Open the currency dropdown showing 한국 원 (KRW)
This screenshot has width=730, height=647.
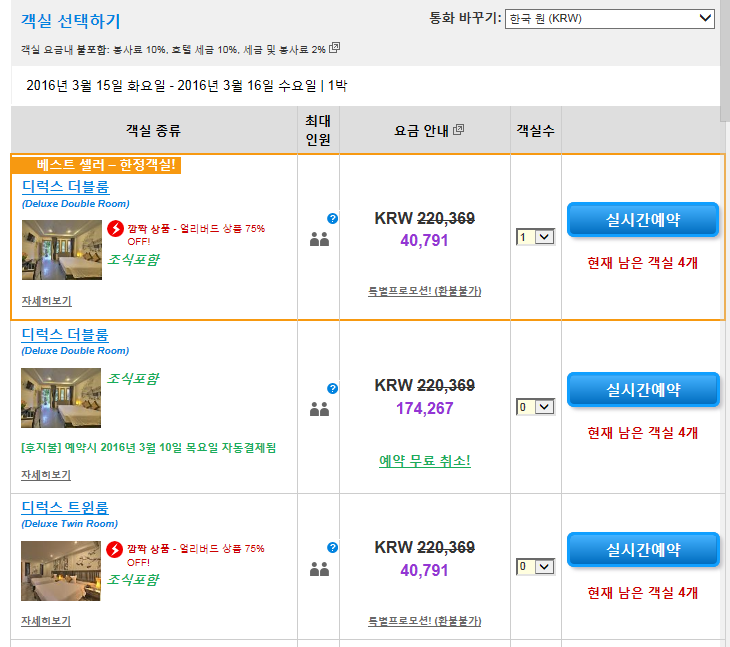click(x=609, y=19)
